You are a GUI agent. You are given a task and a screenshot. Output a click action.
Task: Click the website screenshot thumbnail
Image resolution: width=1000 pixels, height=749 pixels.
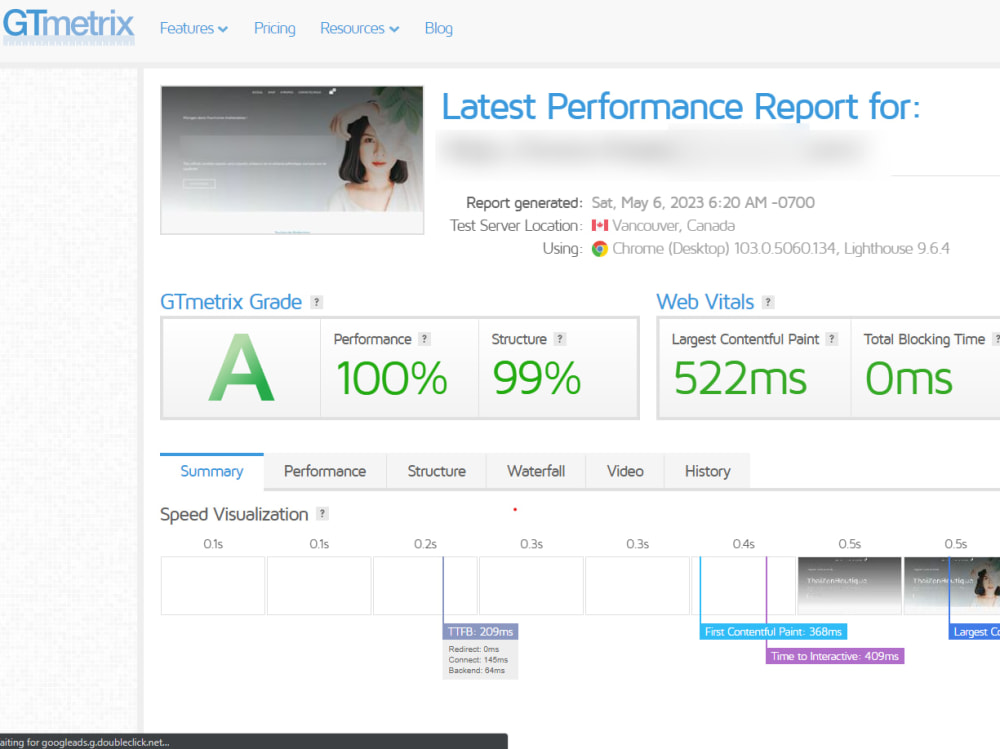pyautogui.click(x=292, y=160)
